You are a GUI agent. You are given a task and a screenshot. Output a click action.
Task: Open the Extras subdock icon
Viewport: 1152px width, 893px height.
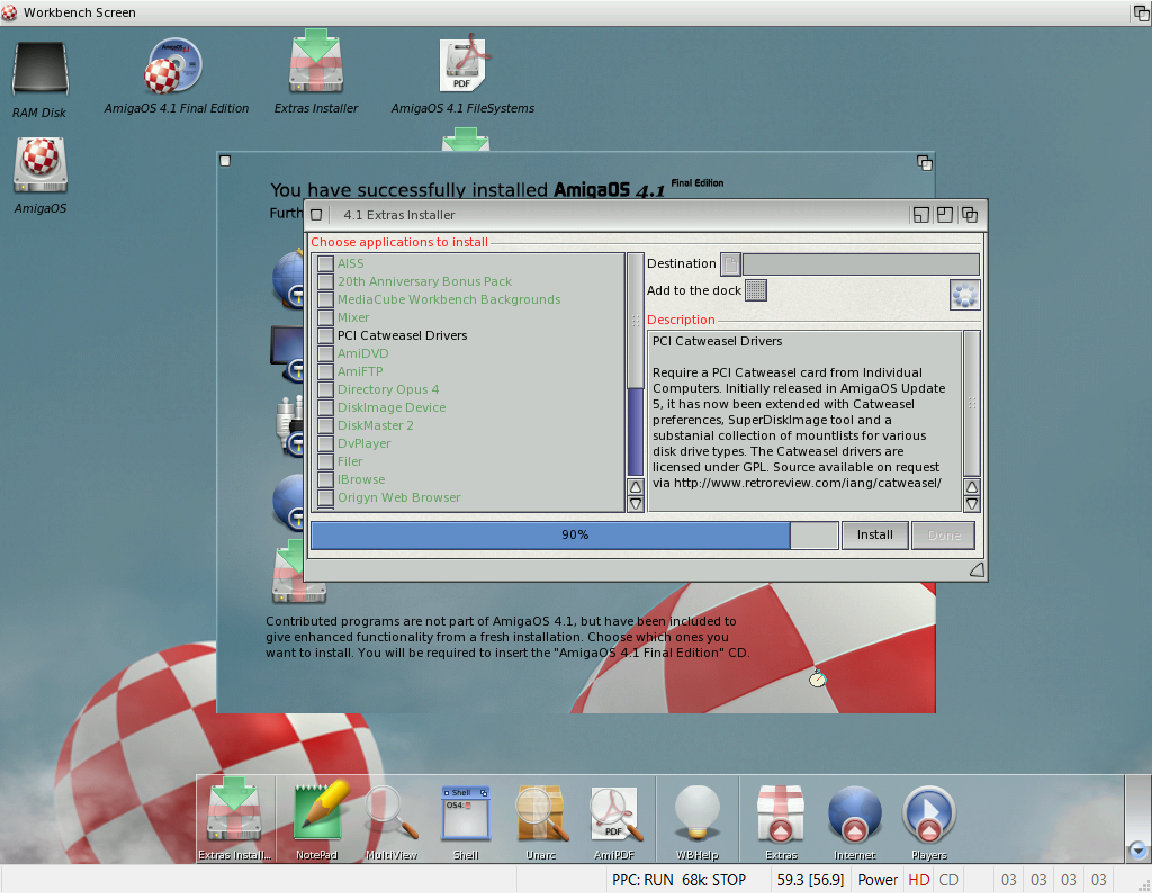pyautogui.click(x=781, y=814)
